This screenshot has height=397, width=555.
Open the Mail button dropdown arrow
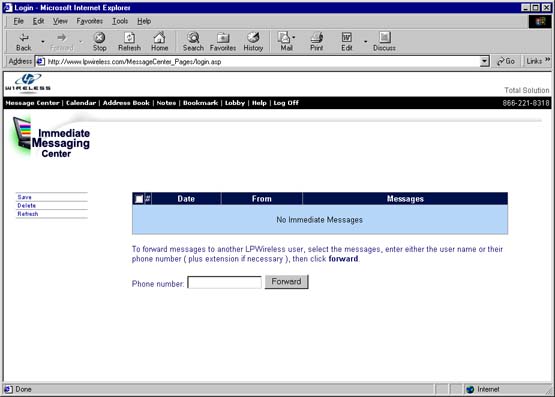click(294, 37)
